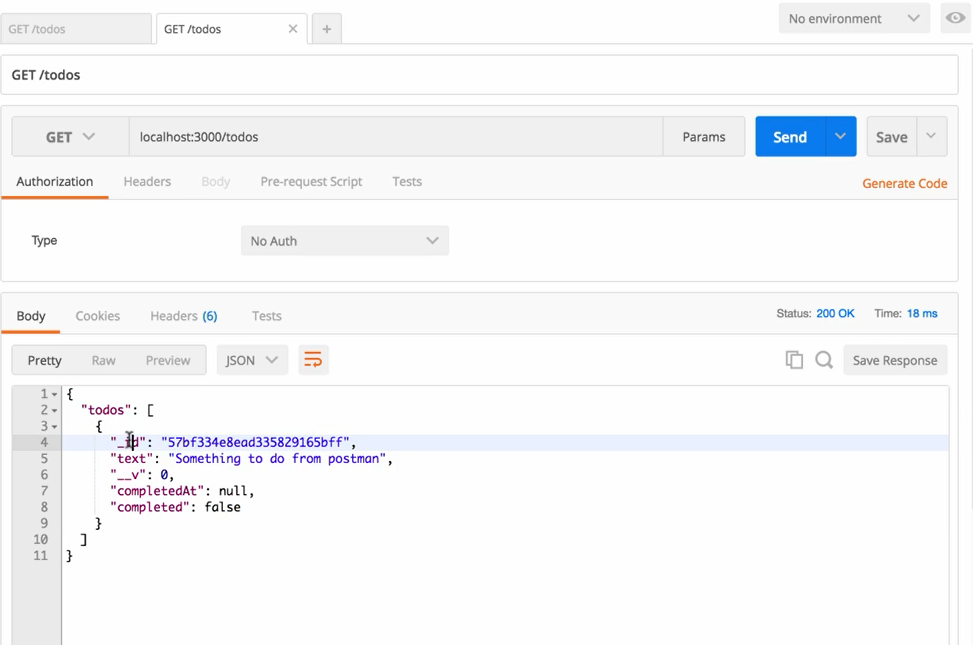973x645 pixels.
Task: Close the active GET /todos tab
Action: tap(293, 29)
